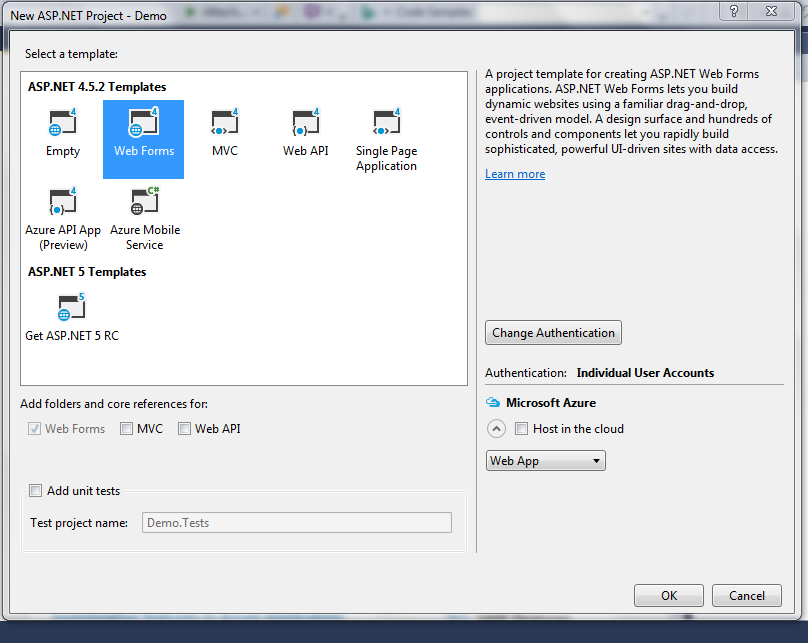Click the Test project name label
The height and width of the screenshot is (643, 808).
point(79,523)
